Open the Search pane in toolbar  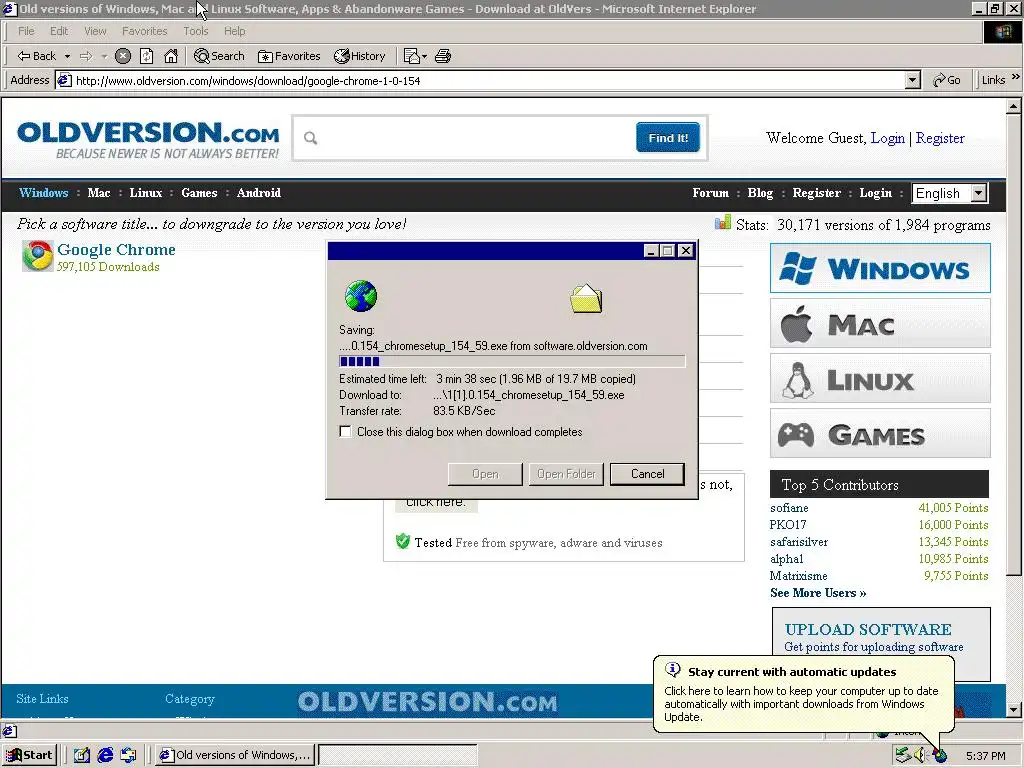click(219, 56)
